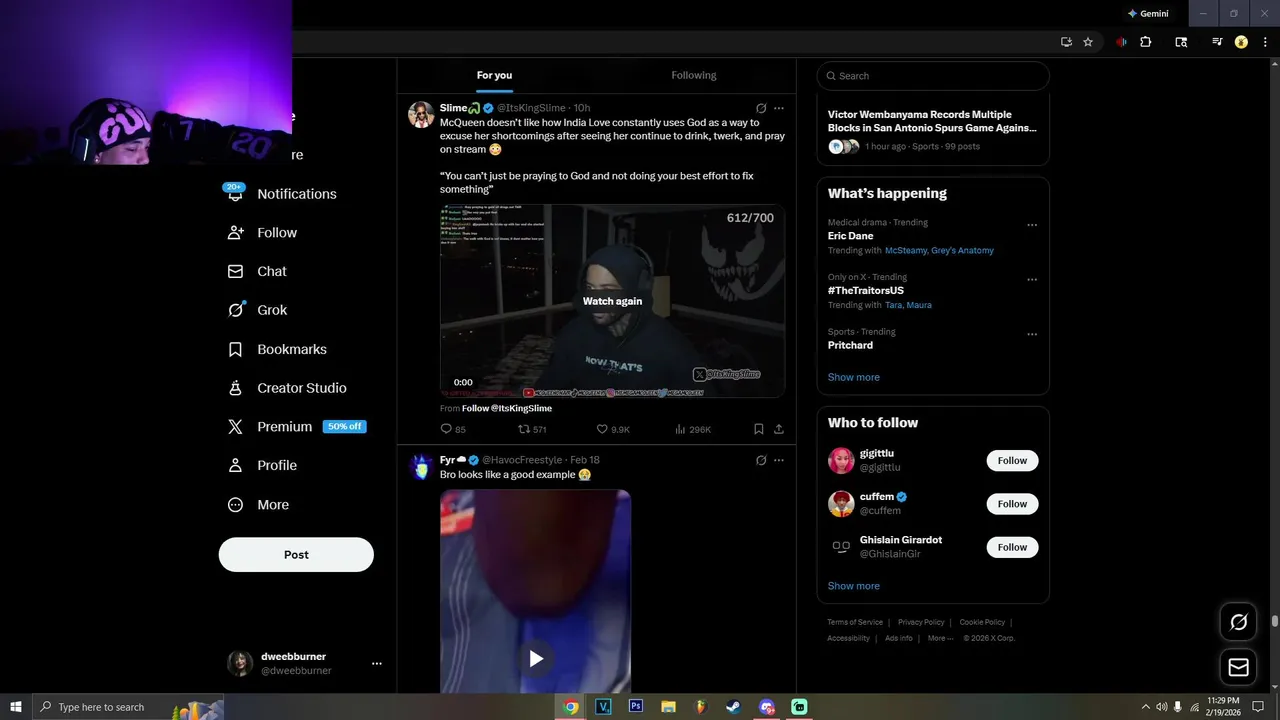Ask Grok about Slime's post
1280x720 pixels.
tap(761, 108)
